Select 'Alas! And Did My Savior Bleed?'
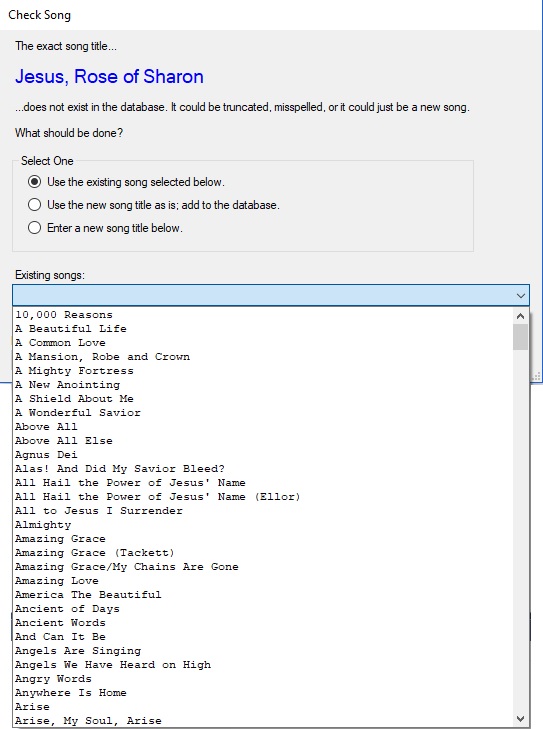 [x=263, y=469]
